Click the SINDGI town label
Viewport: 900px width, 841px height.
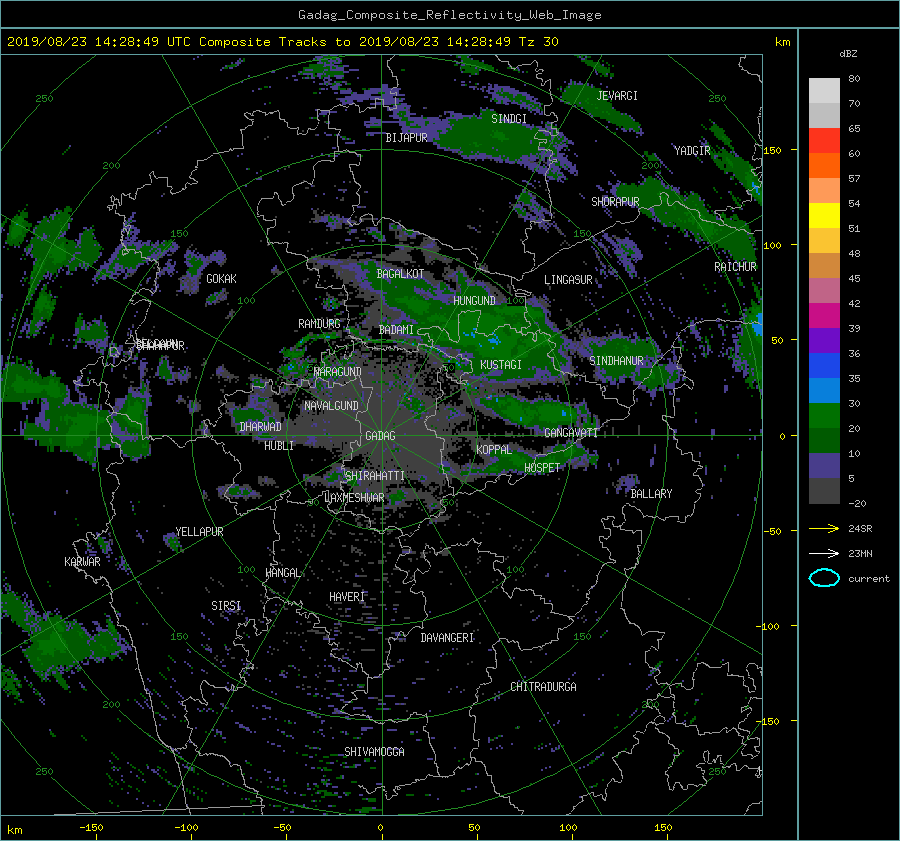point(509,119)
